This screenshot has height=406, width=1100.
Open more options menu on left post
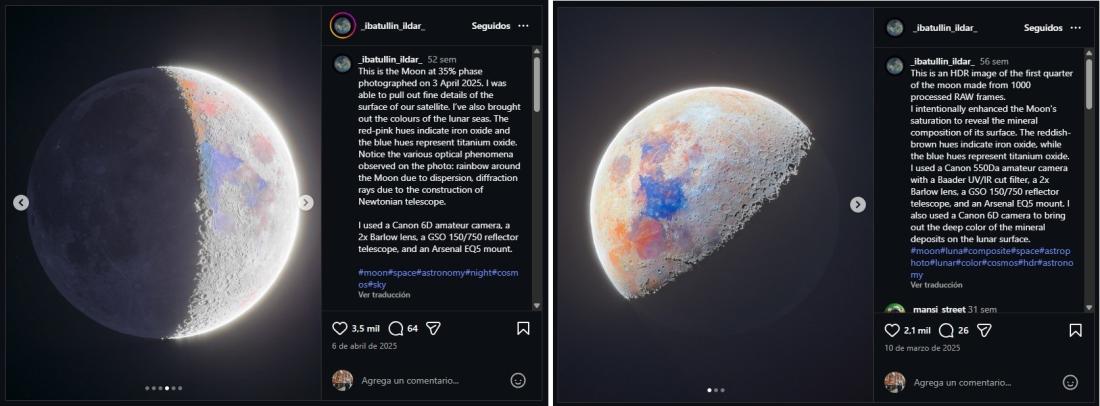click(x=523, y=26)
